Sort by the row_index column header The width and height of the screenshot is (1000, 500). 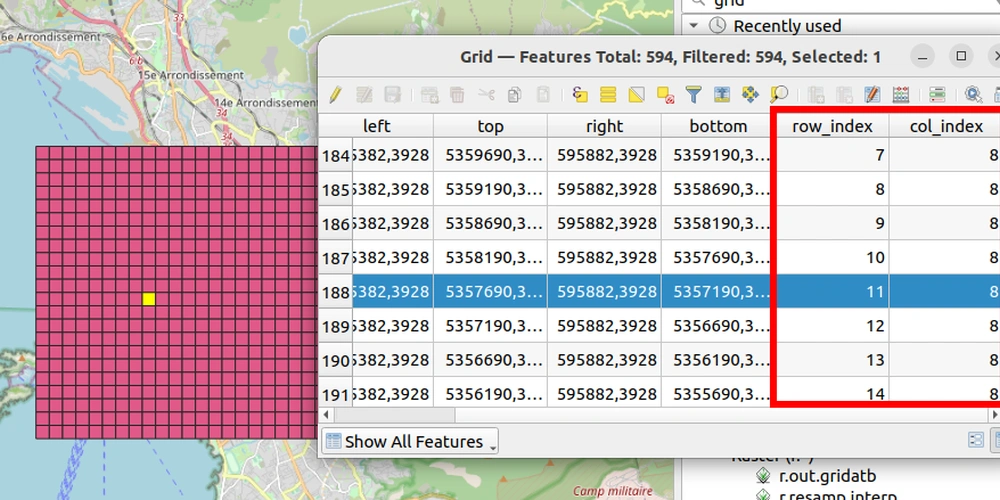[832, 126]
